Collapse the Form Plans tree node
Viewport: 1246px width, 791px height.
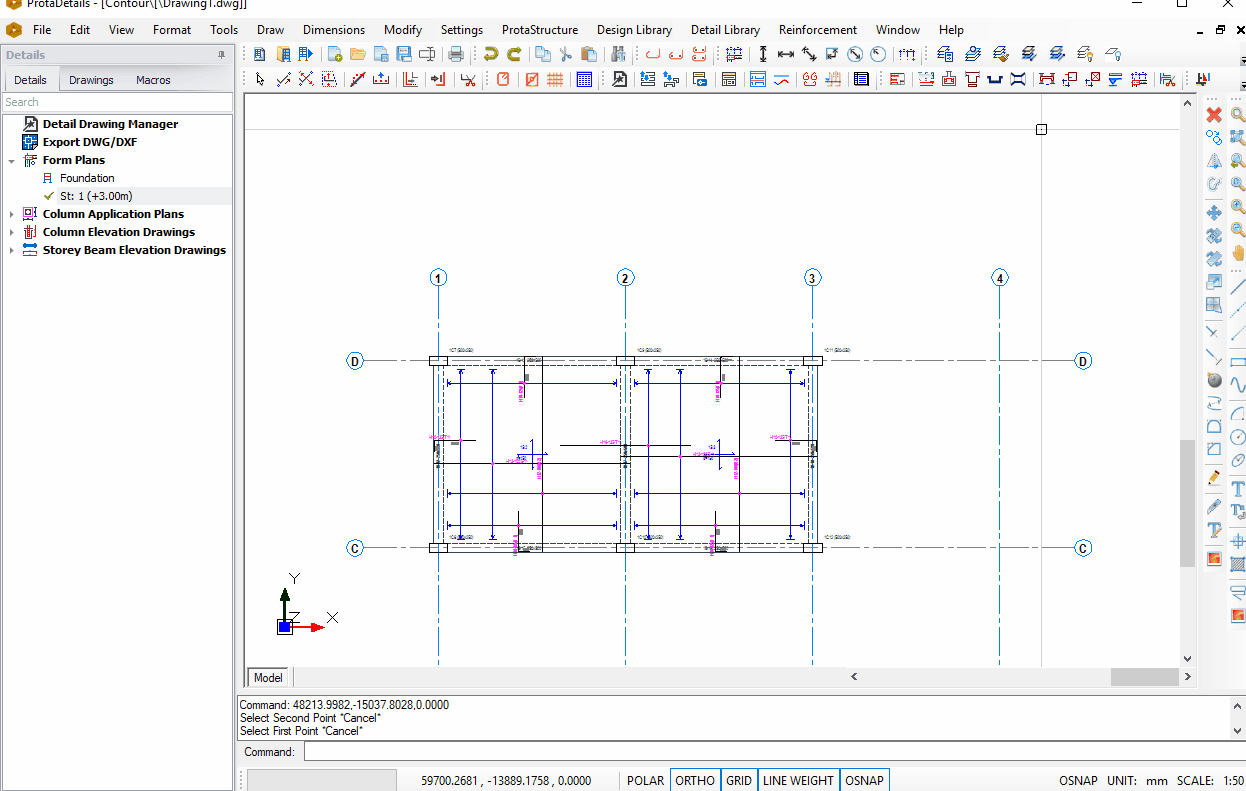tap(12, 160)
